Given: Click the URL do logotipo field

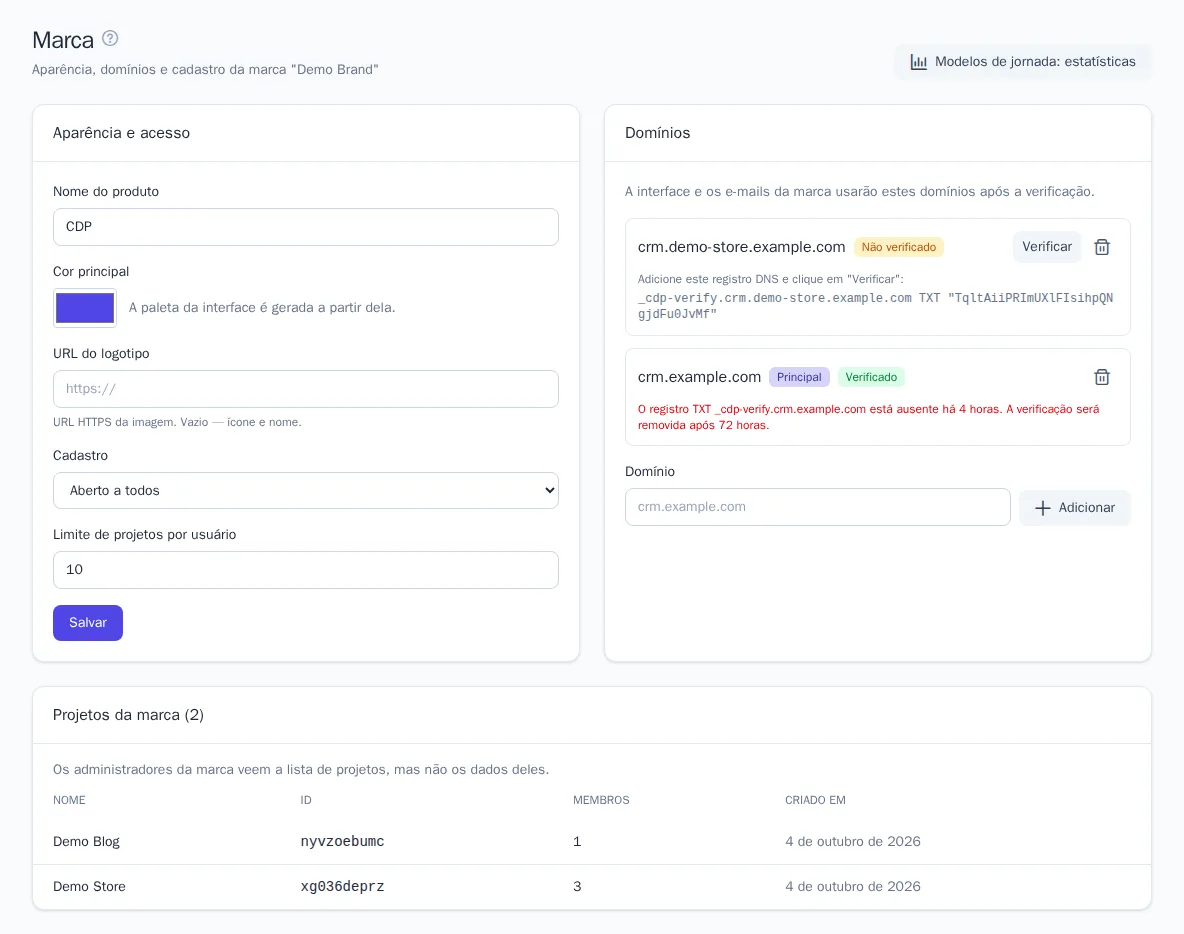Looking at the screenshot, I should [x=306, y=389].
